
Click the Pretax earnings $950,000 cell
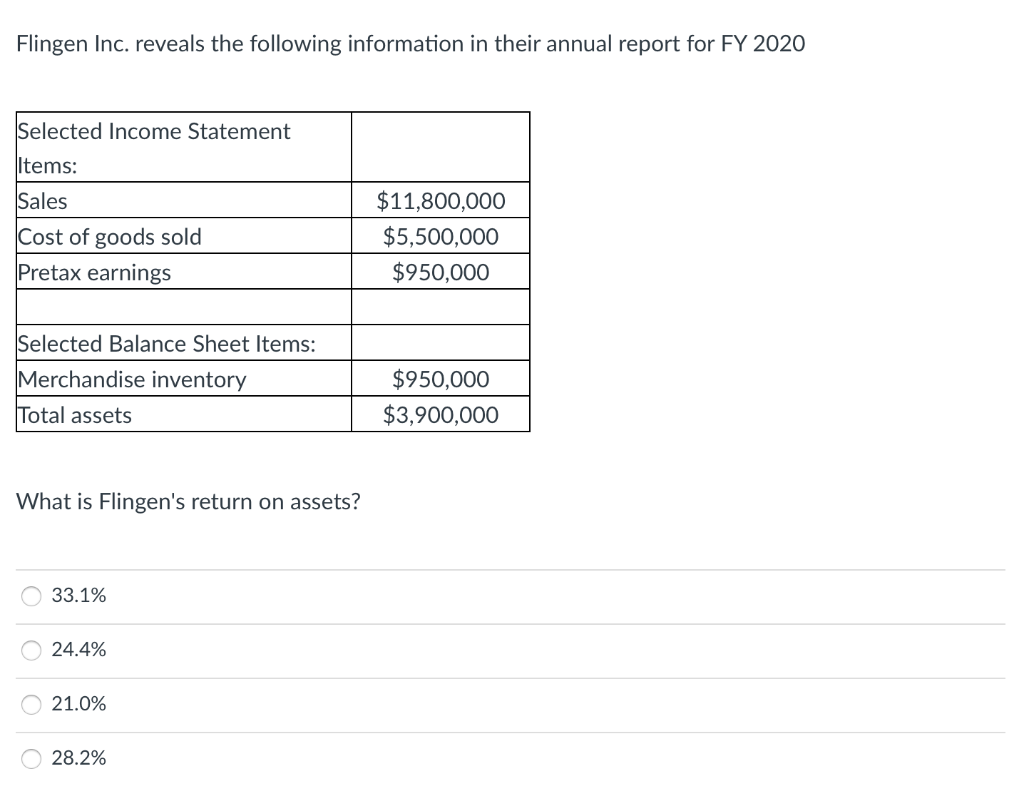click(x=441, y=271)
